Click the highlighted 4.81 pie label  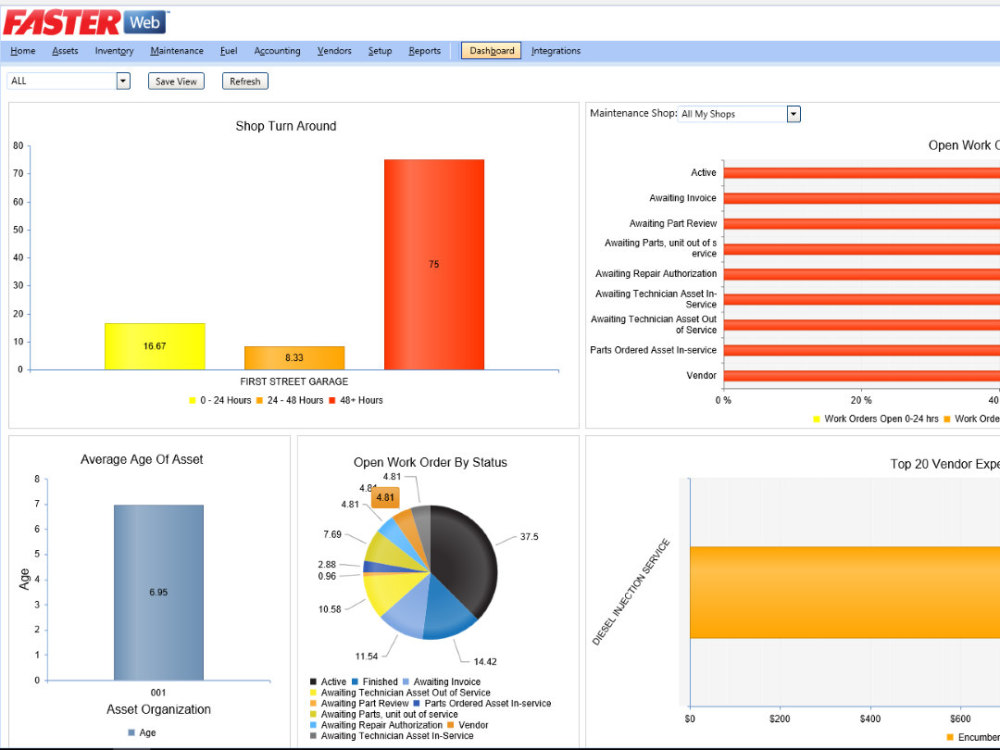coord(385,497)
